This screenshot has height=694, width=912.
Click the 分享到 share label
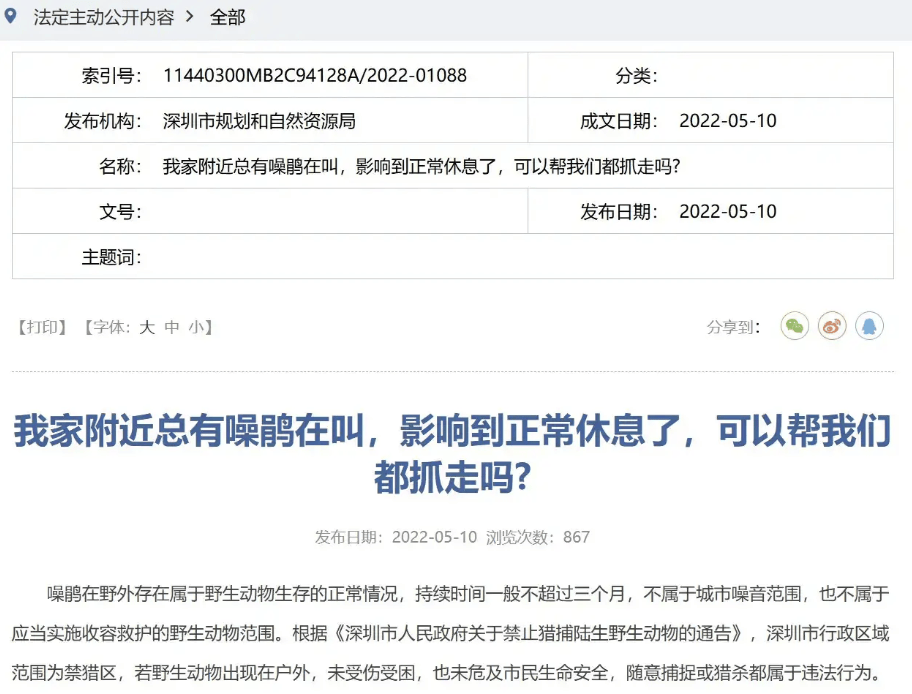click(736, 326)
